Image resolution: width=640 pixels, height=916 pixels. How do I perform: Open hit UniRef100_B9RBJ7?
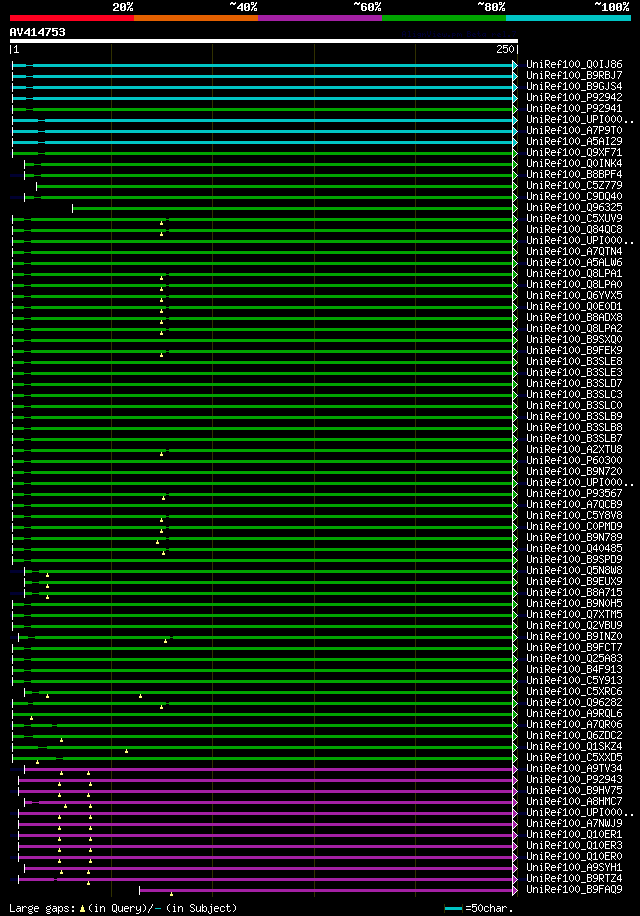(x=574, y=75)
